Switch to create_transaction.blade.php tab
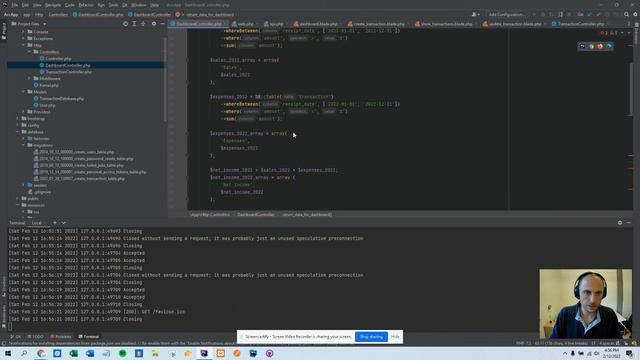 pos(376,24)
